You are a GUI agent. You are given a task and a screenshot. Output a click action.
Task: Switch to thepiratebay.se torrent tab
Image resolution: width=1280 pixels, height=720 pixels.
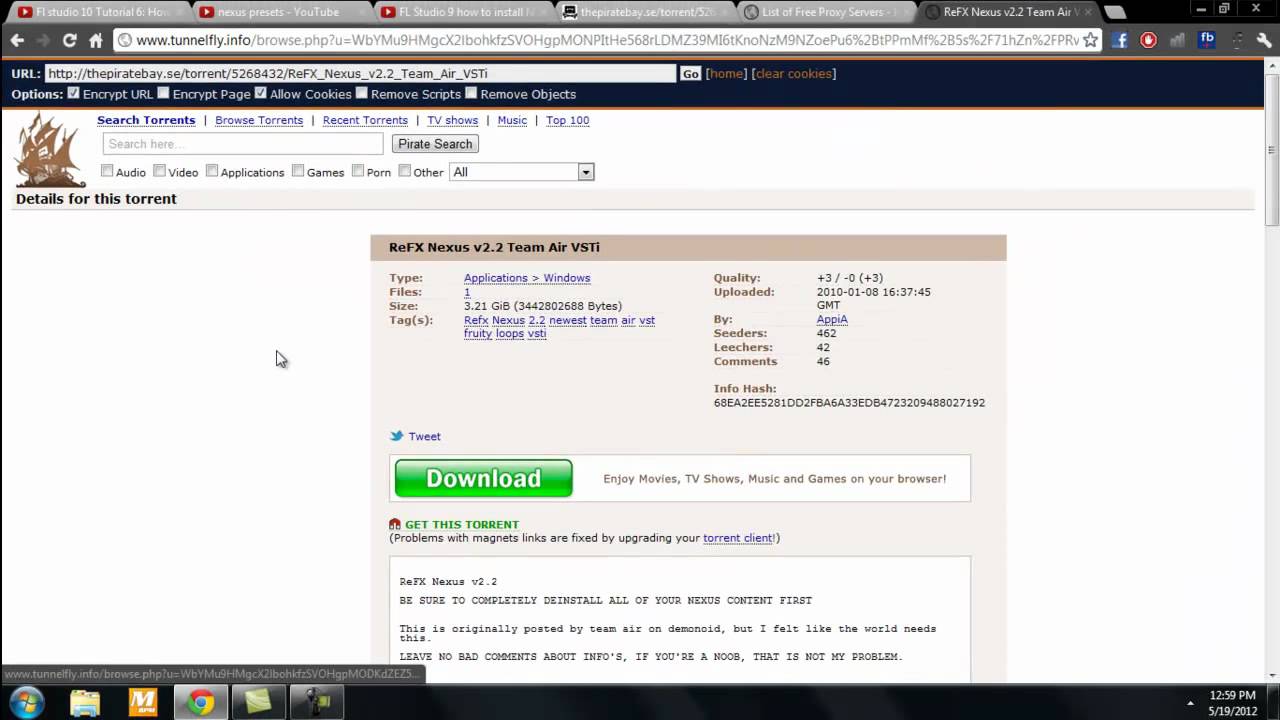point(644,12)
